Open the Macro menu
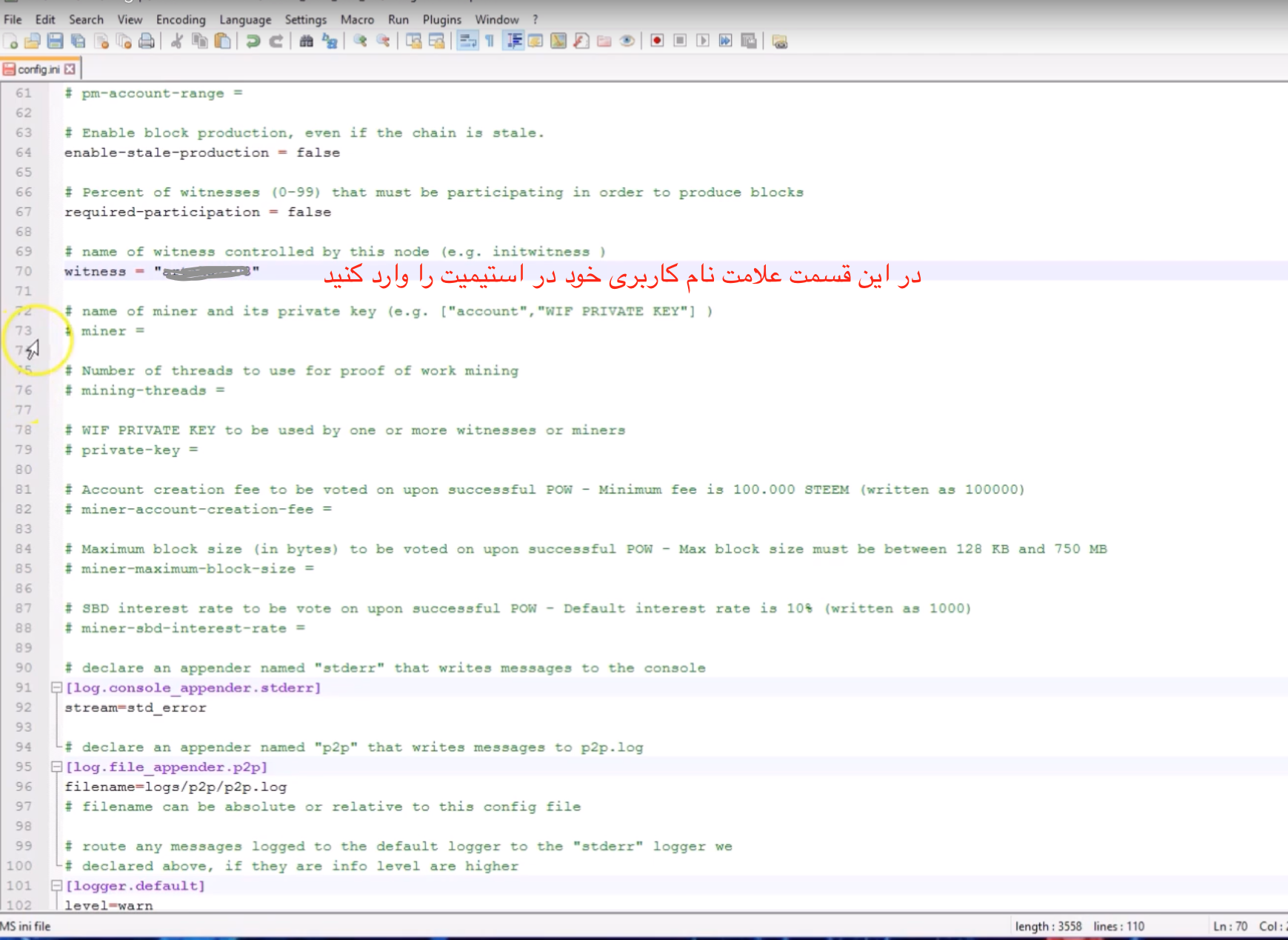The height and width of the screenshot is (940, 1288). (x=357, y=20)
